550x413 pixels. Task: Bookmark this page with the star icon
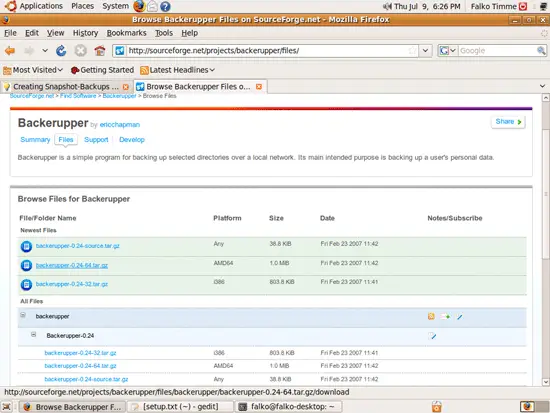(x=413, y=51)
